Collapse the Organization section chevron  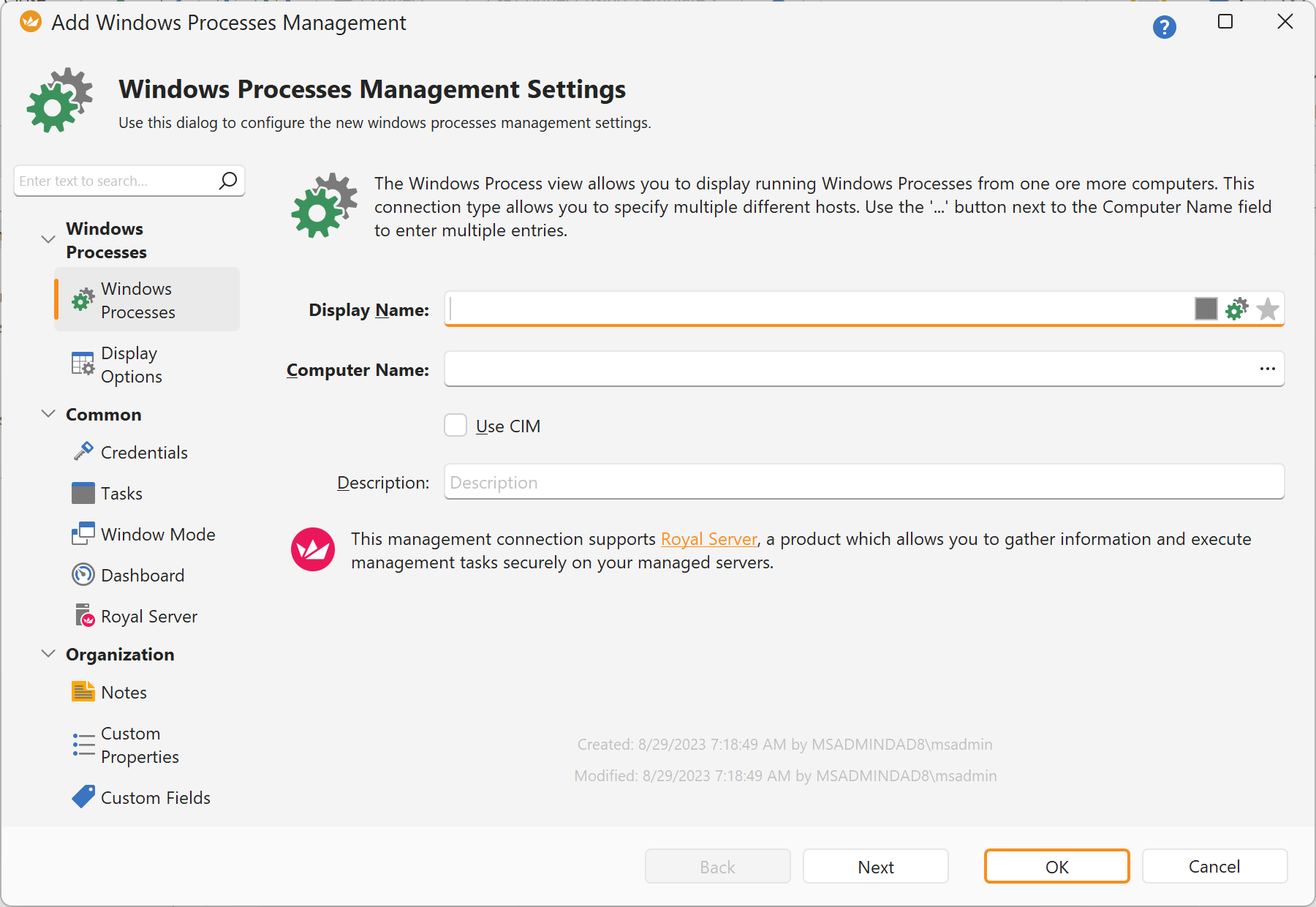point(48,653)
